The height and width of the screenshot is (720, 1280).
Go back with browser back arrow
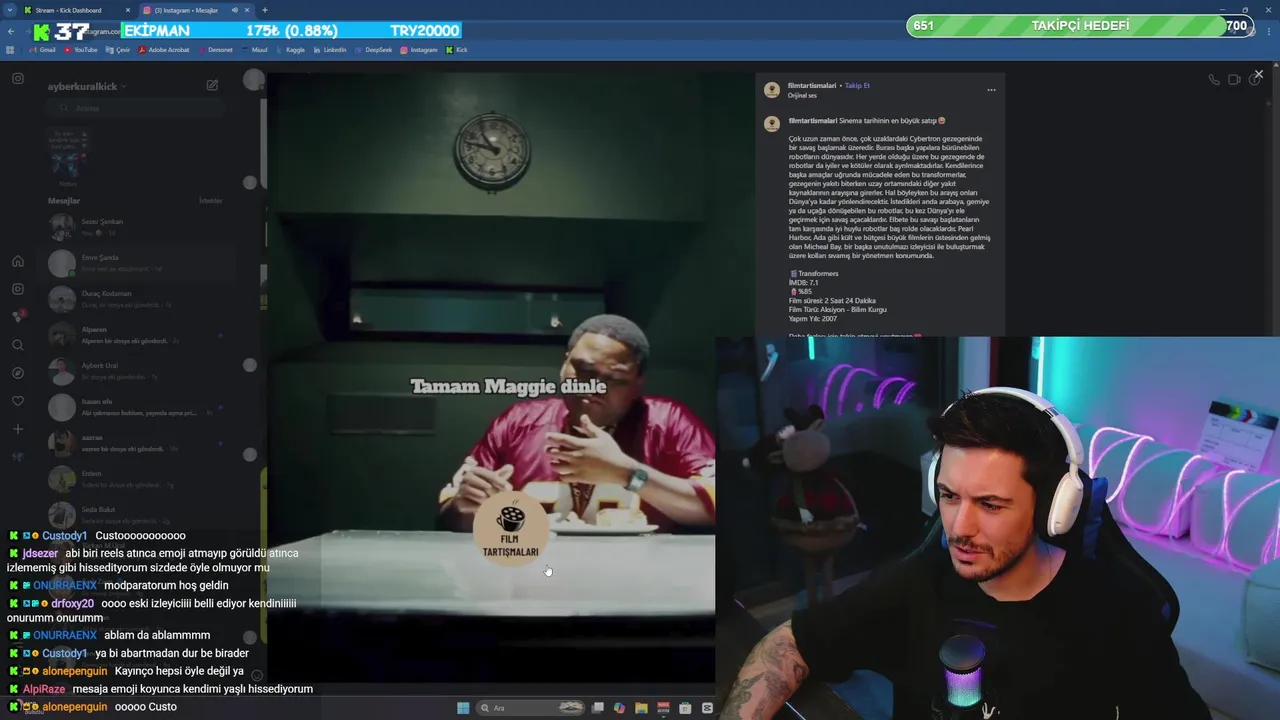point(11,31)
